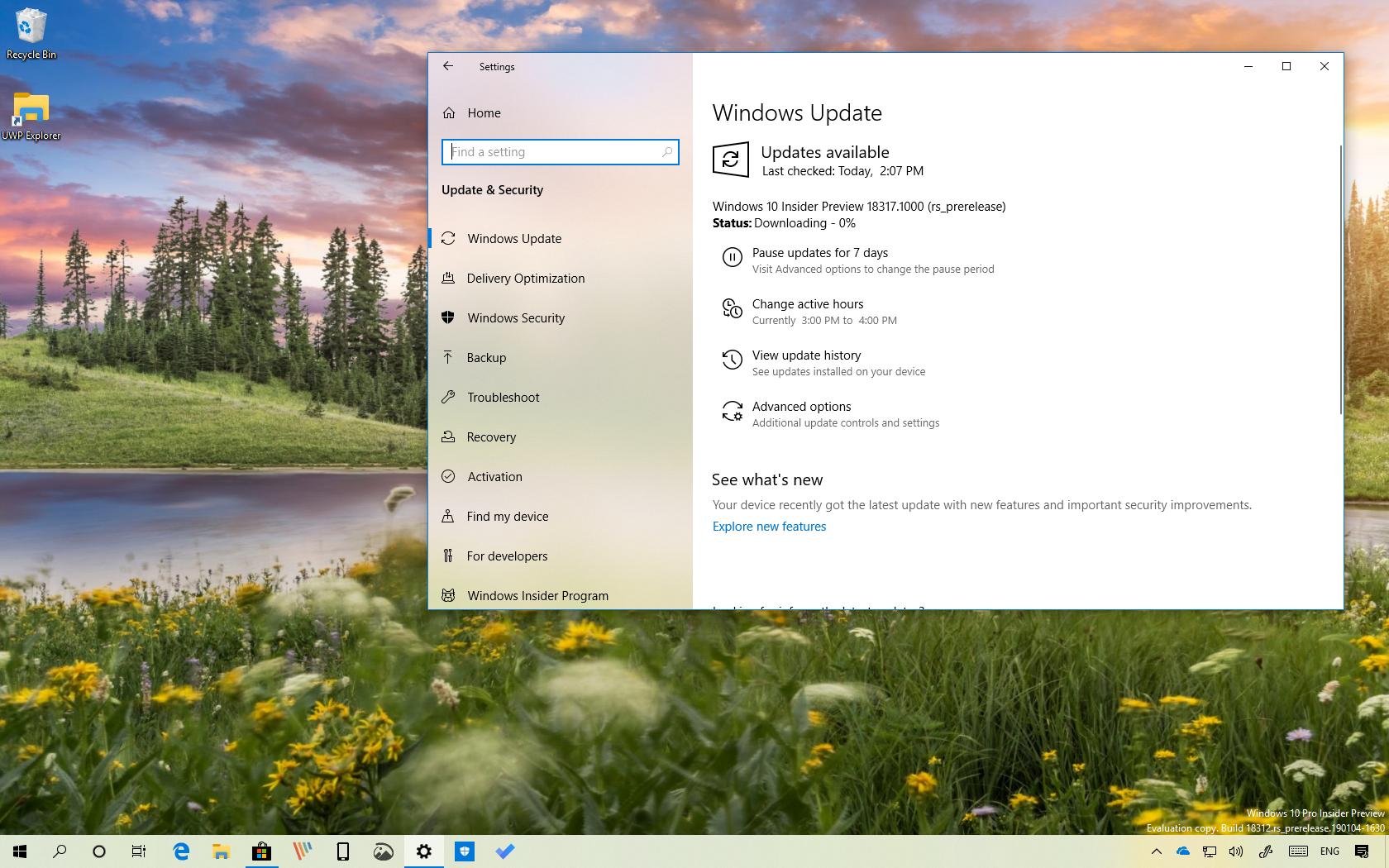Click the 'Status: Downloading - 0%' text
This screenshot has height=868, width=1389.
point(784,223)
